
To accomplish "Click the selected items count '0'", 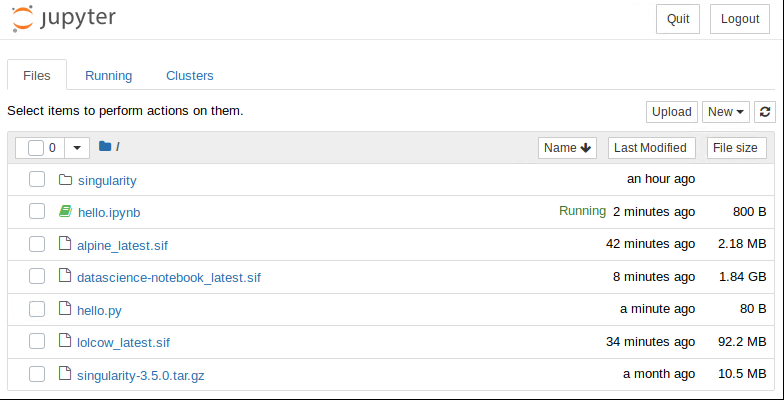I will 52,148.
